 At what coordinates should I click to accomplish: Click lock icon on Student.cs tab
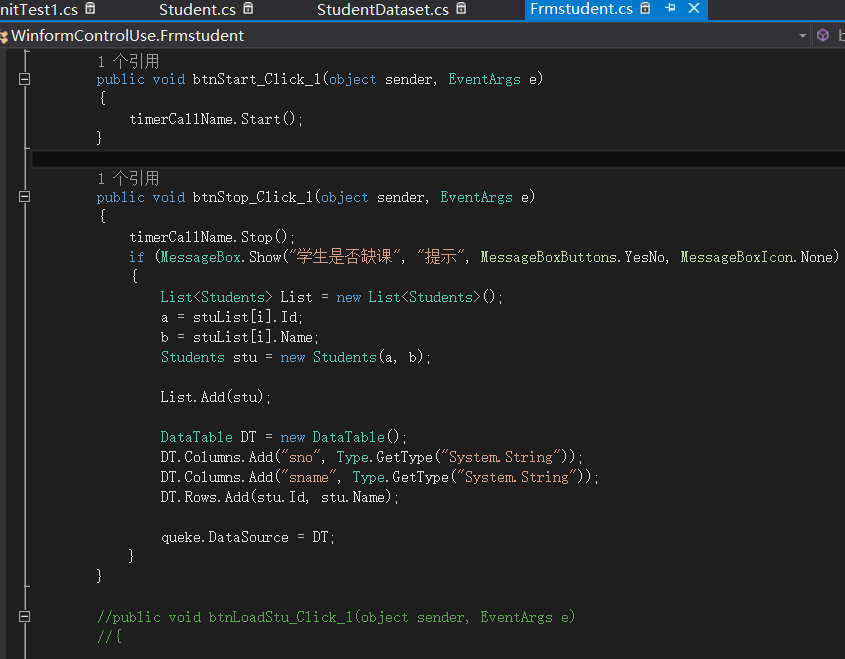[x=248, y=9]
